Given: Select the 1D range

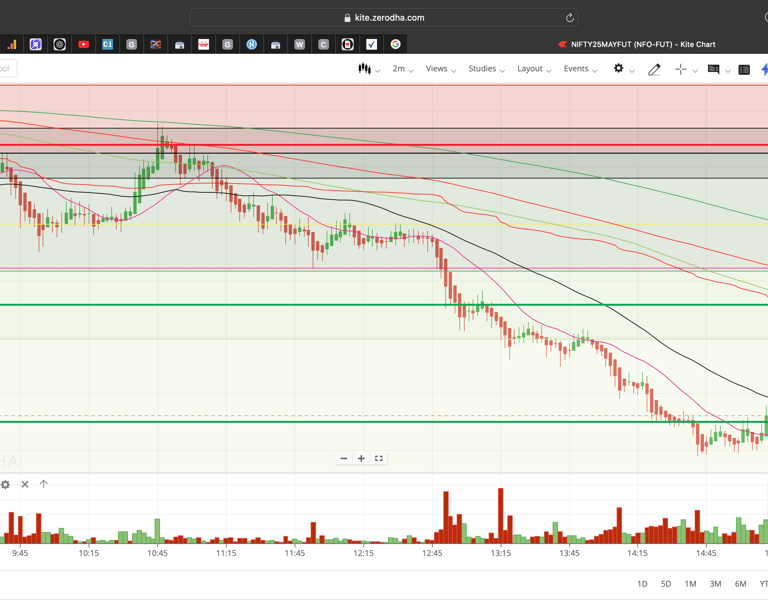Looking at the screenshot, I should click(x=642, y=584).
